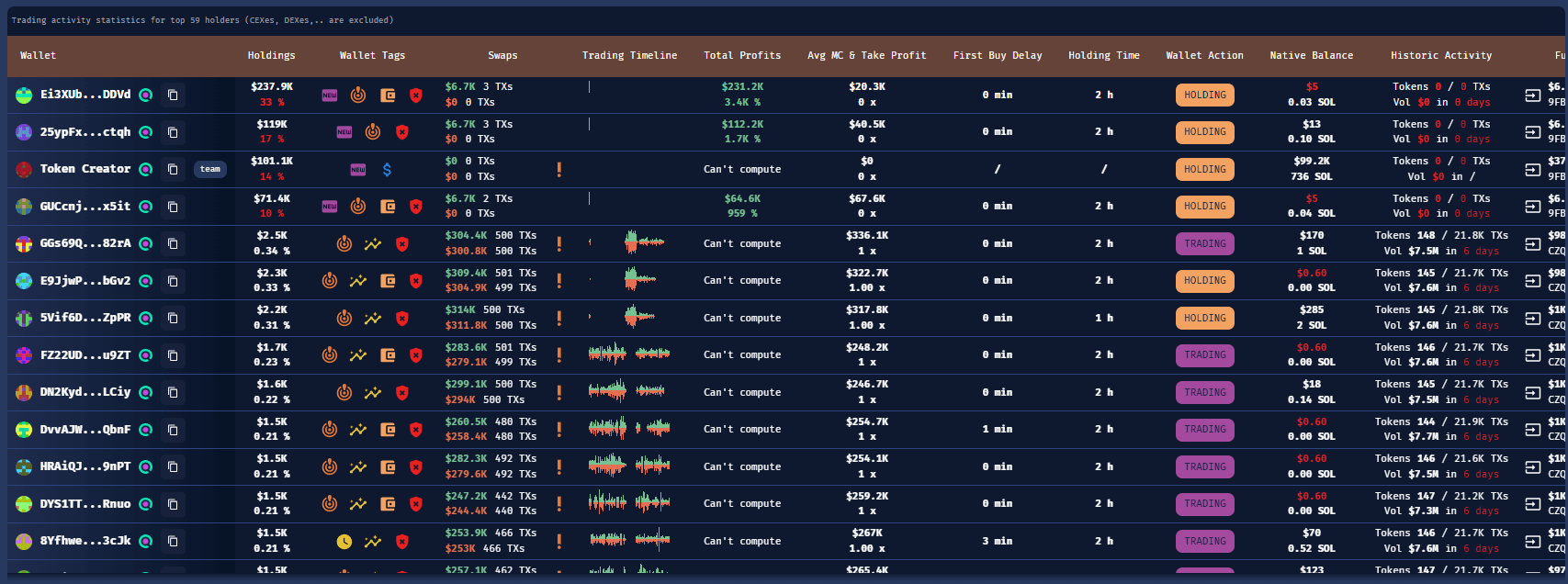Click the avatar of wallet FZ22UD...u9ZT
Screen dimensions: 1568x584
click(24, 355)
